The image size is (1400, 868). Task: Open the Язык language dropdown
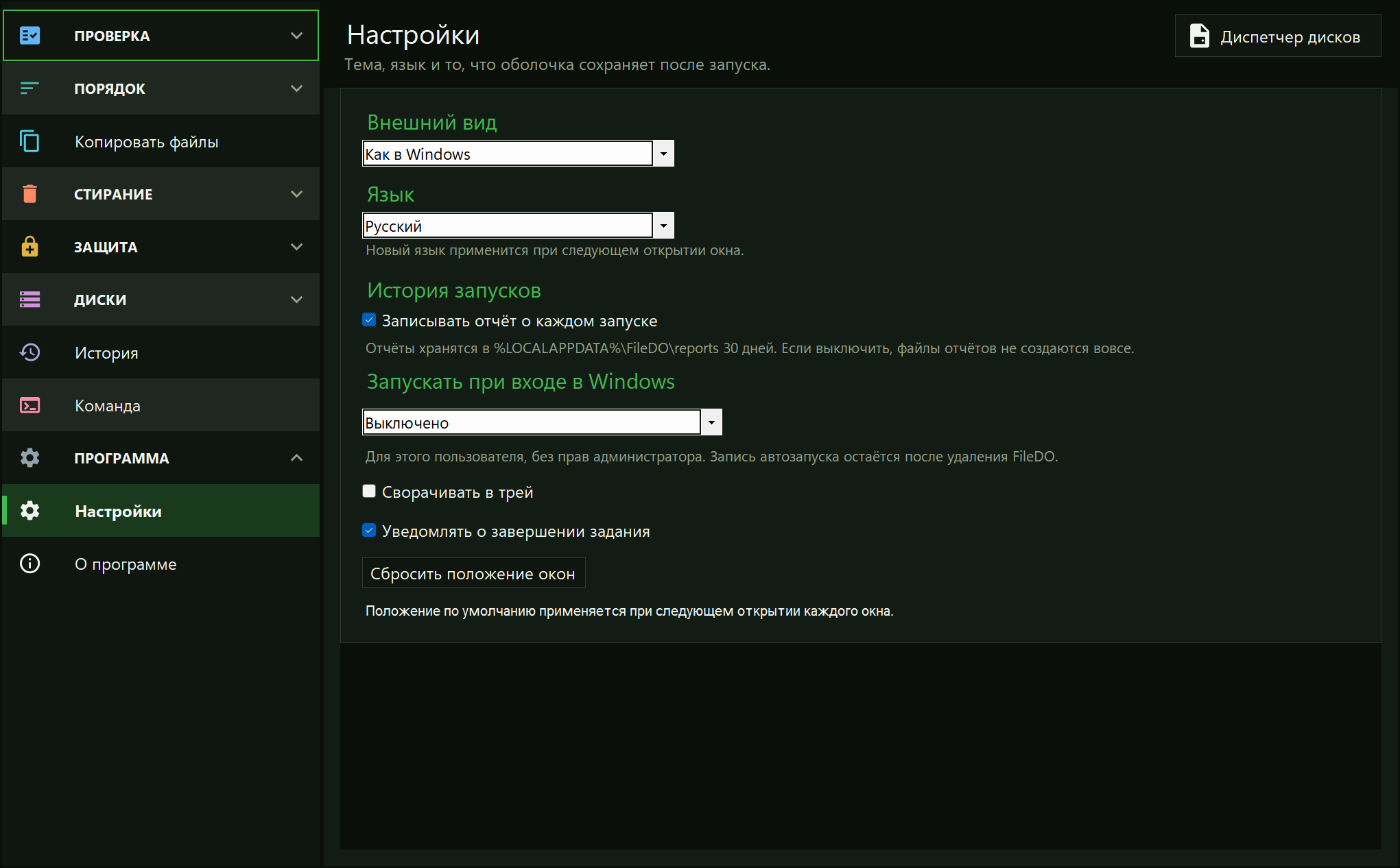(518, 226)
